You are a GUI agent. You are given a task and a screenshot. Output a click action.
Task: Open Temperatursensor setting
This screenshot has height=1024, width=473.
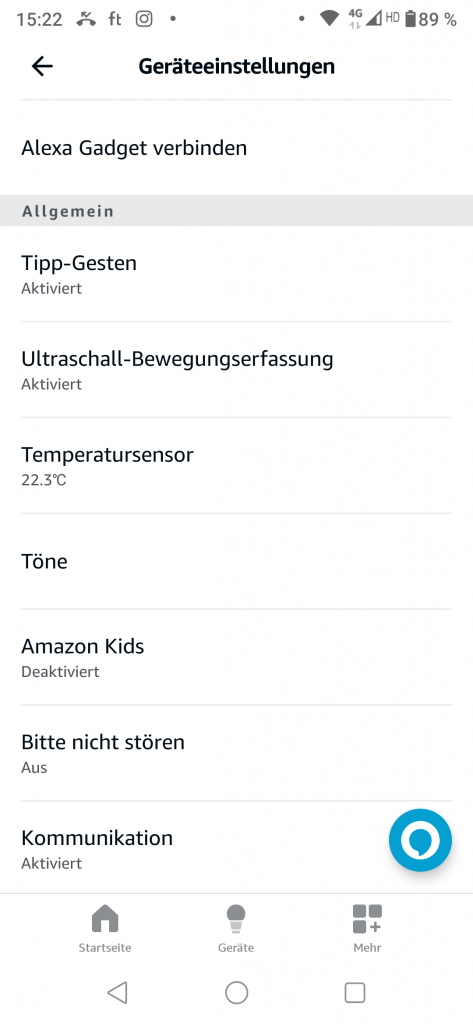point(236,466)
